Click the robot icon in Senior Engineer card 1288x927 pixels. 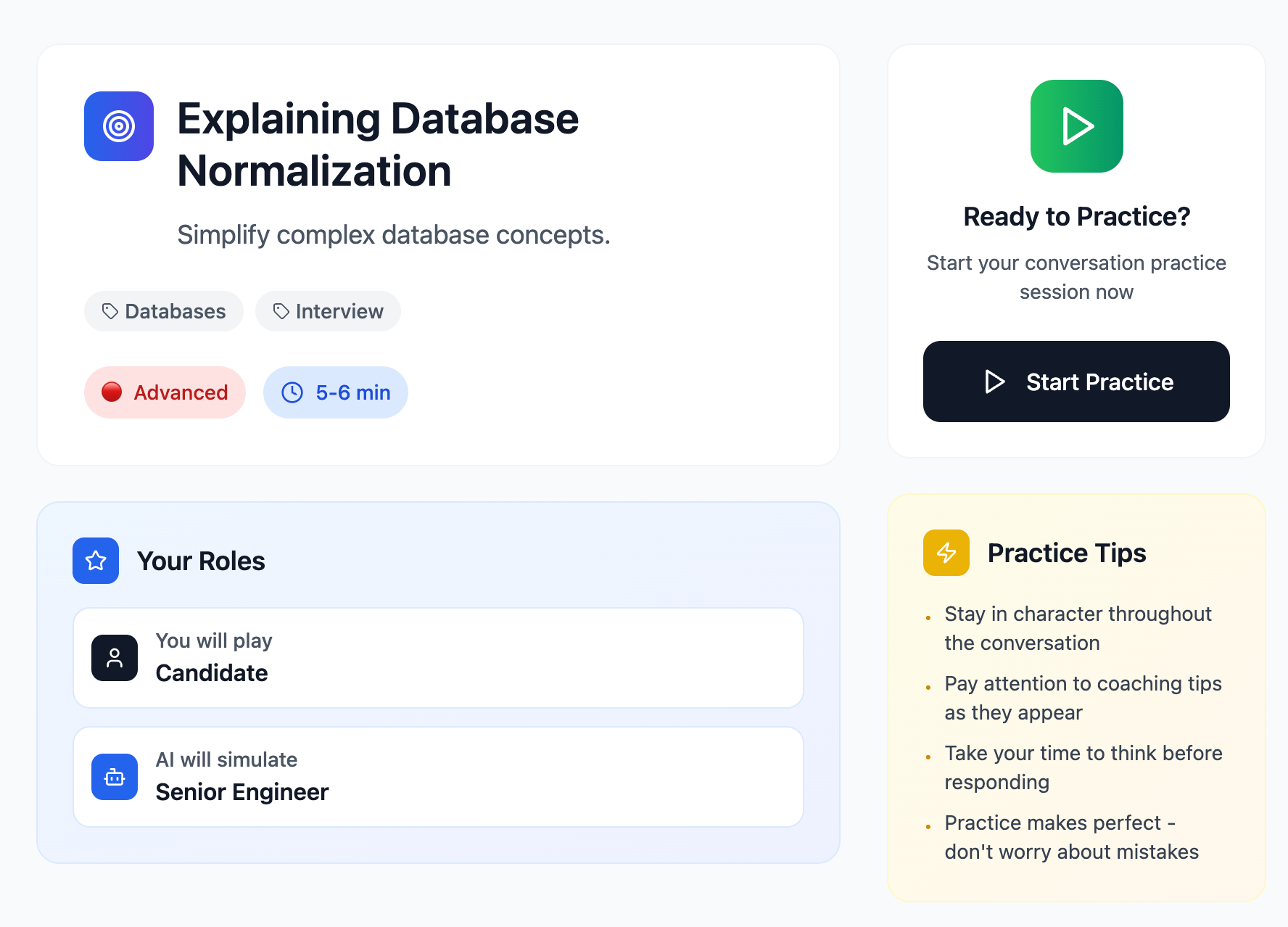115,777
